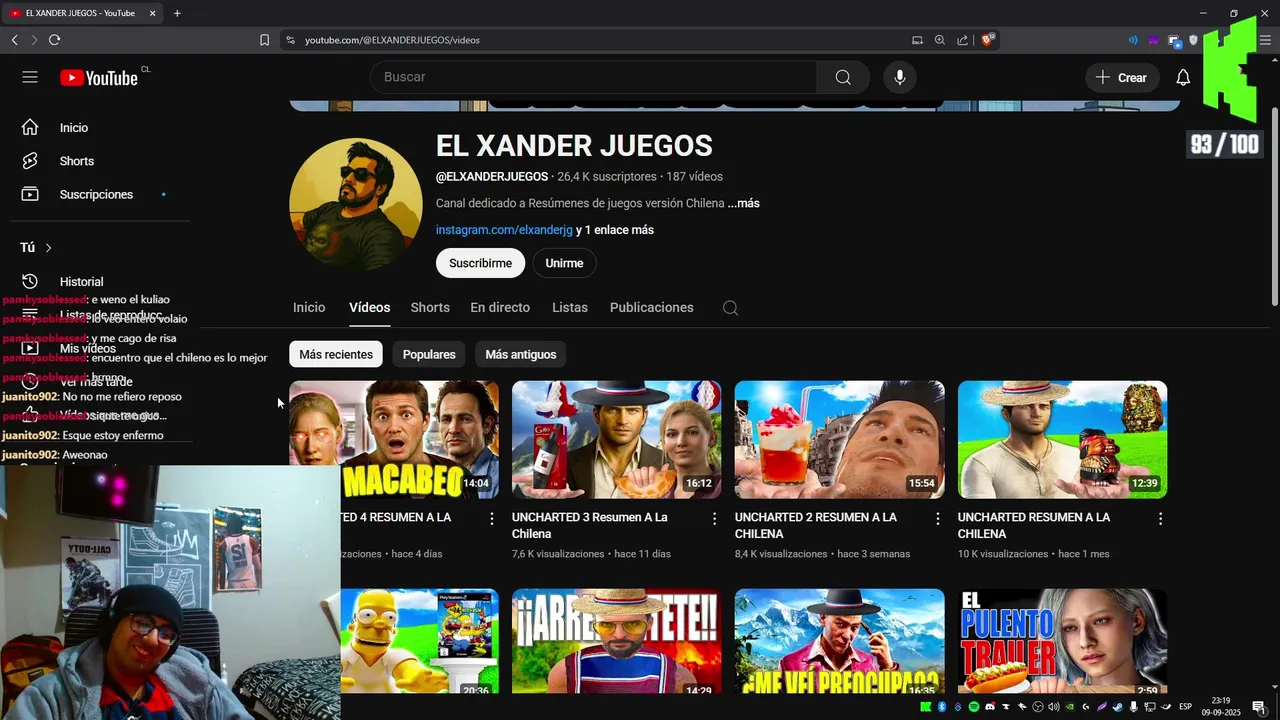Expand channel description with ...más
Screen dimensions: 1280x720
click(x=743, y=203)
